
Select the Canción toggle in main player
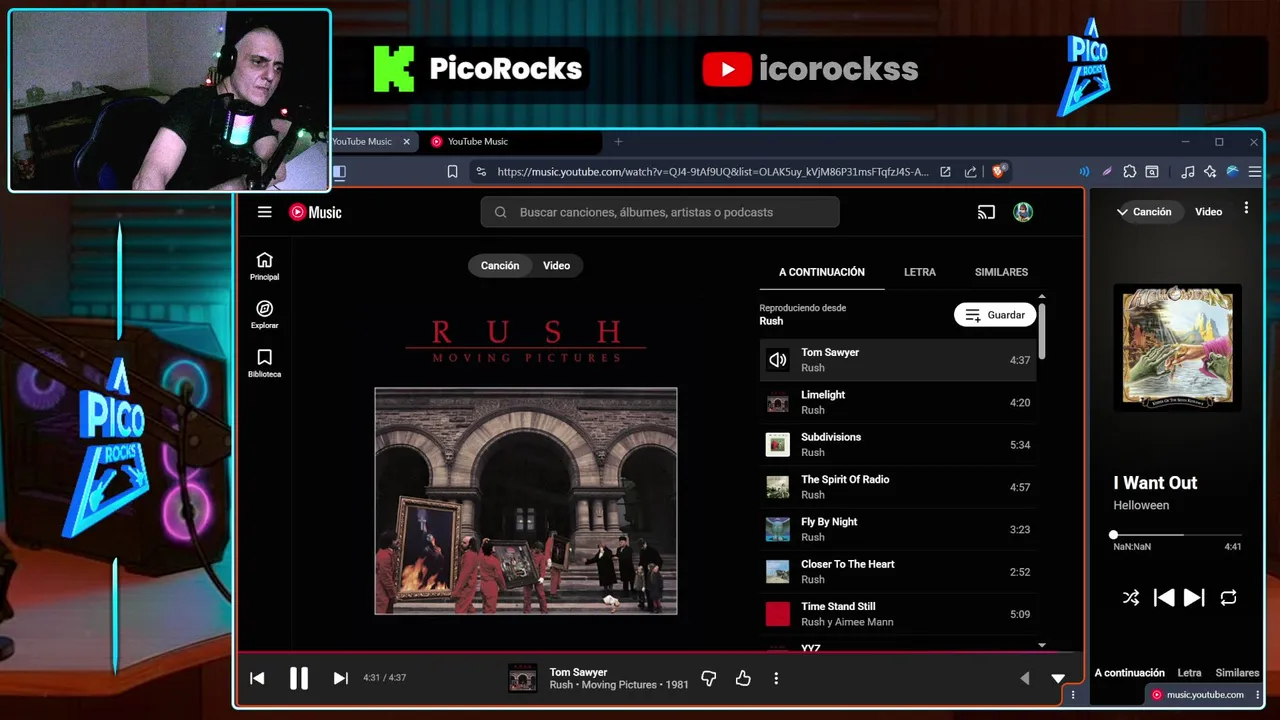coord(500,265)
